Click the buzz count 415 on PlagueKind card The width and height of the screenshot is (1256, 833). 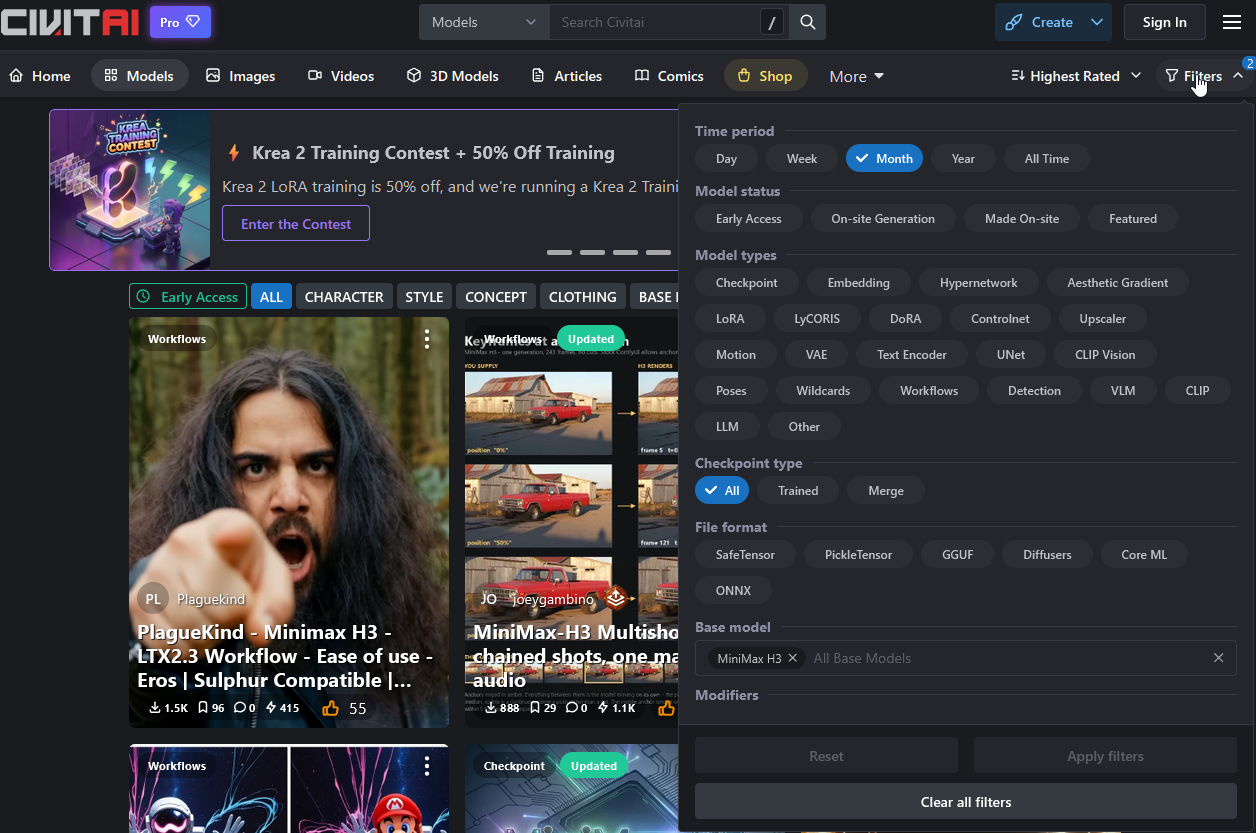(x=282, y=708)
